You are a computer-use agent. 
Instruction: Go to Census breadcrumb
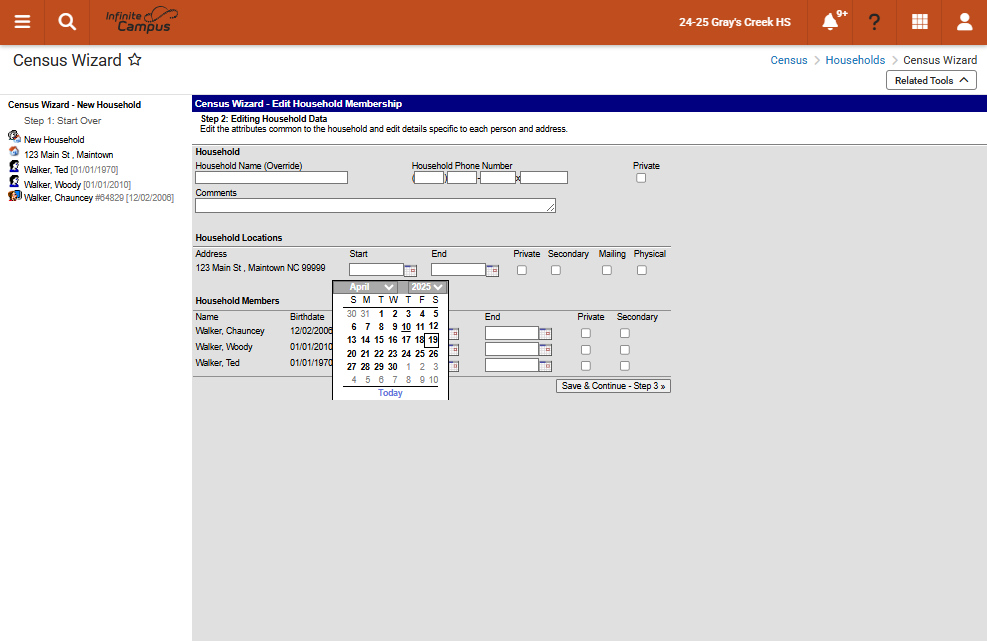coord(789,60)
